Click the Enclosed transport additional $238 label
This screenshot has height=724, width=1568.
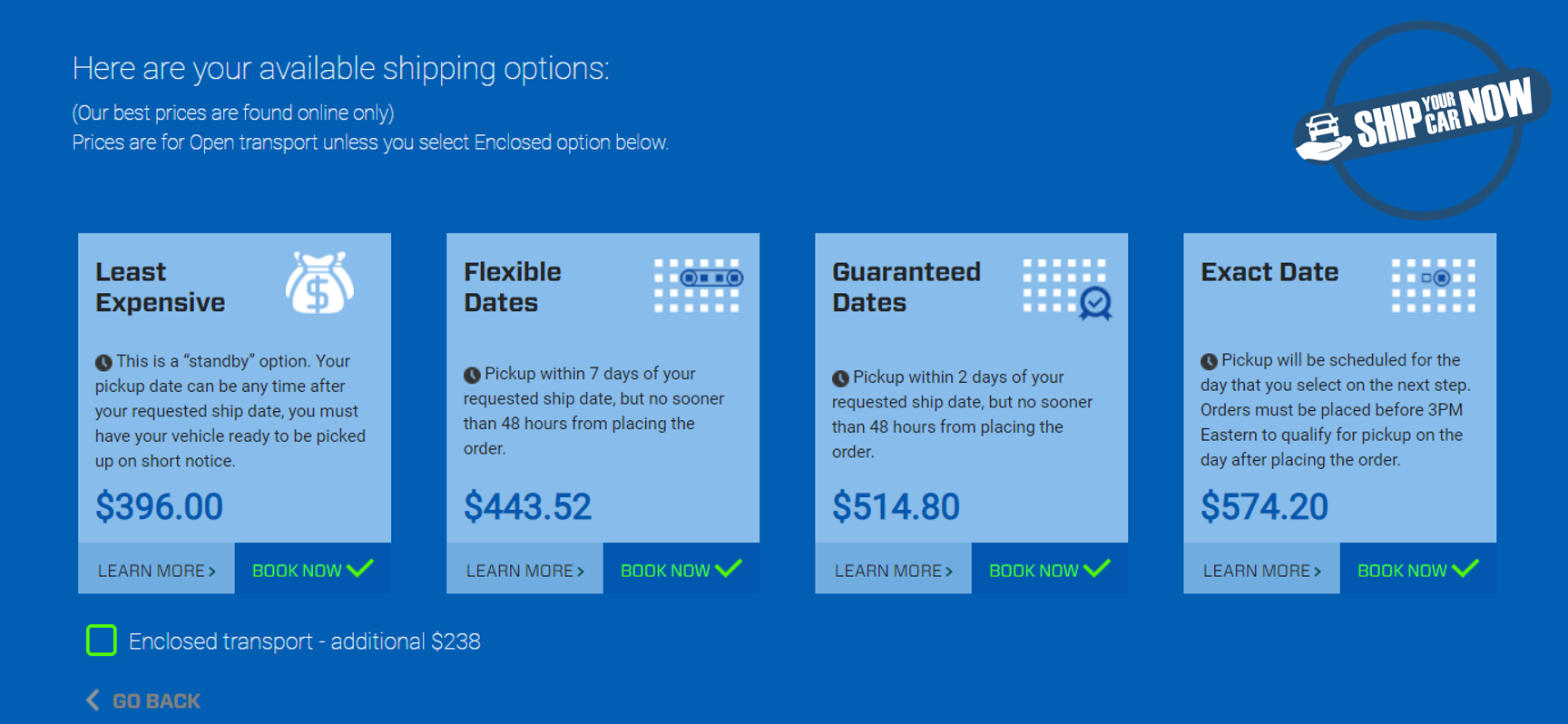click(x=305, y=641)
